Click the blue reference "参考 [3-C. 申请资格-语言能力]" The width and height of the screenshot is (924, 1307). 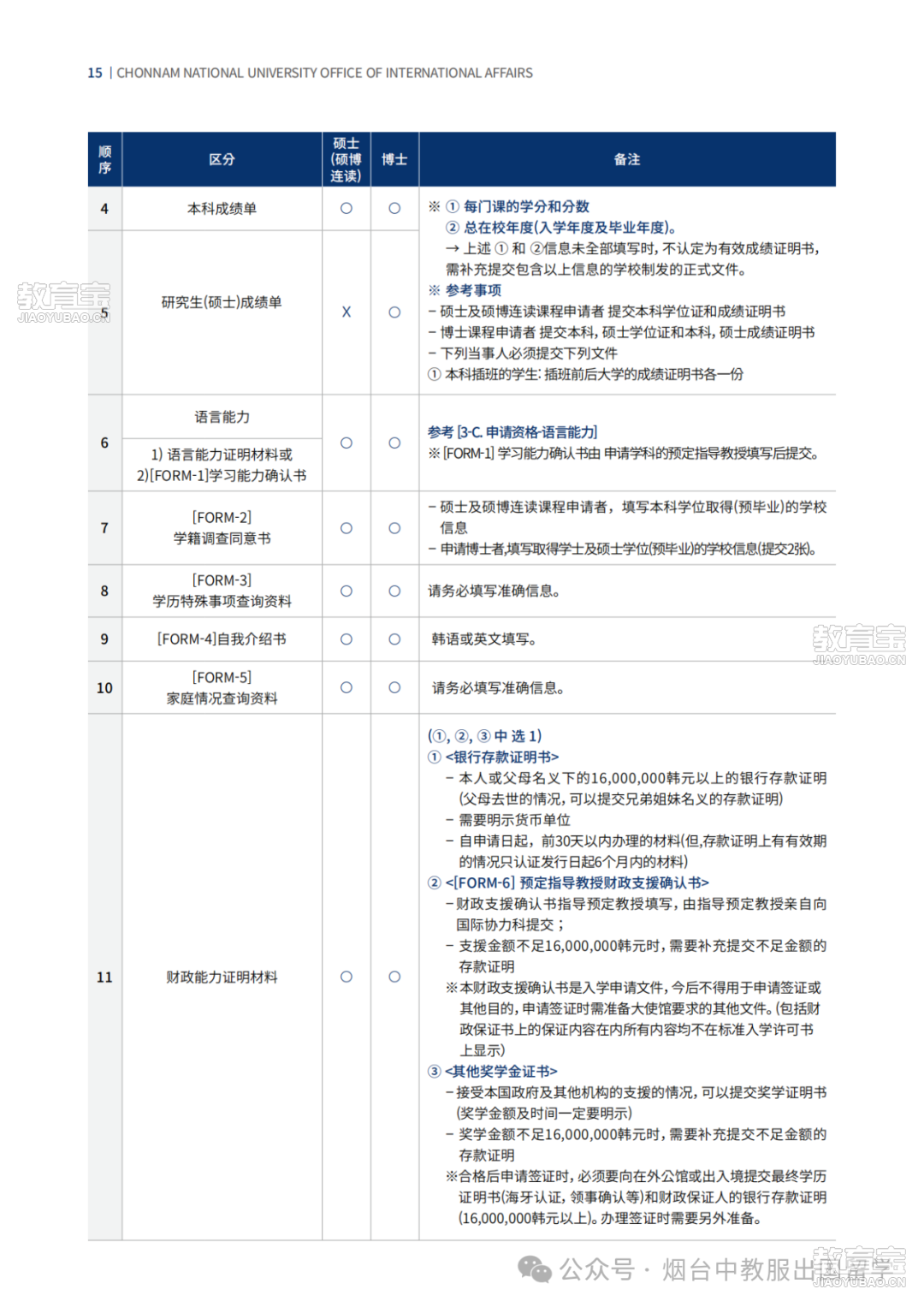512,432
